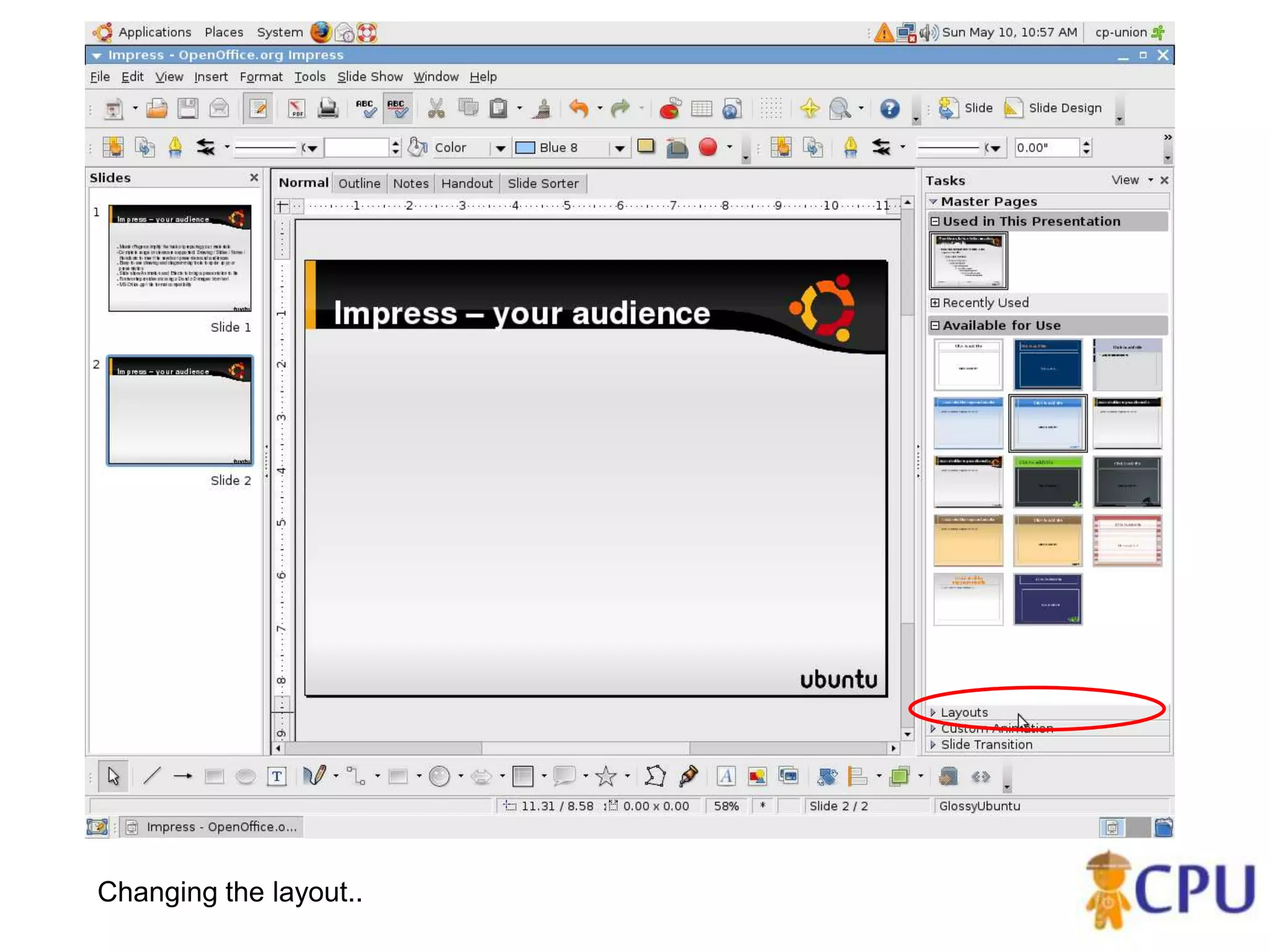Image resolution: width=1270 pixels, height=952 pixels.
Task: Open the Tasks panel View menu
Action: point(1131,180)
